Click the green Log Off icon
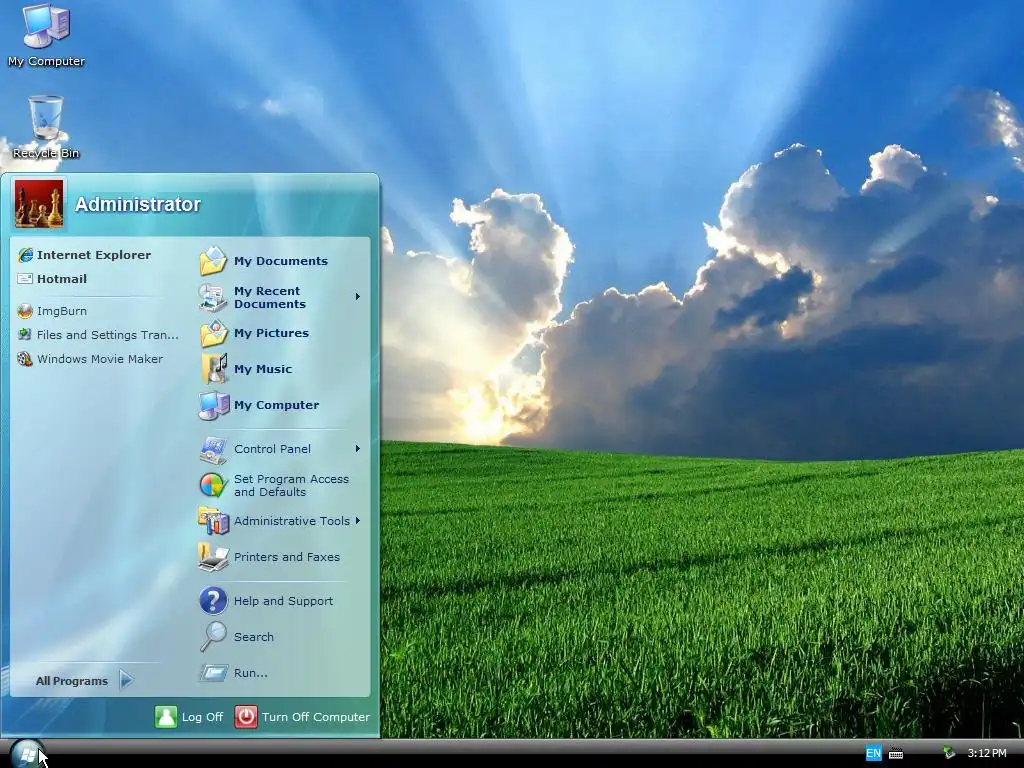The image size is (1024, 768). coord(166,716)
